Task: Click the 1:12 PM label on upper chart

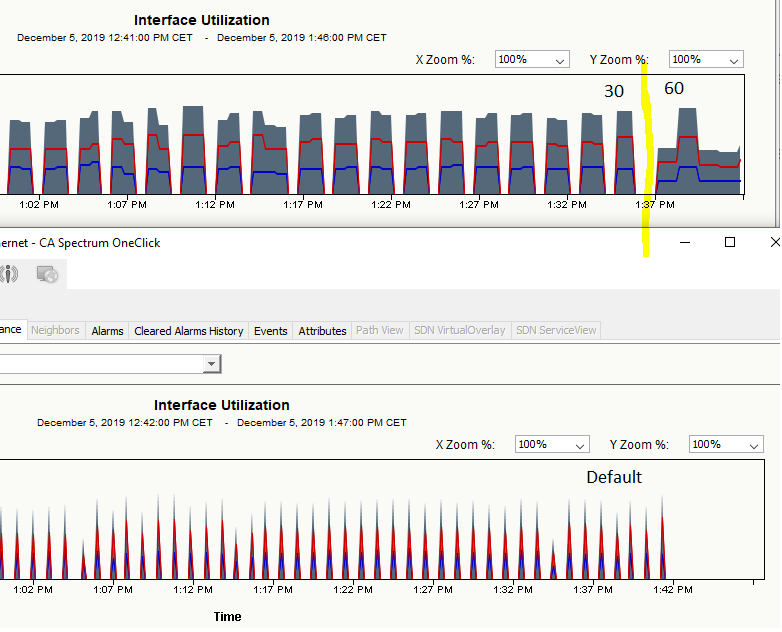Action: point(215,205)
